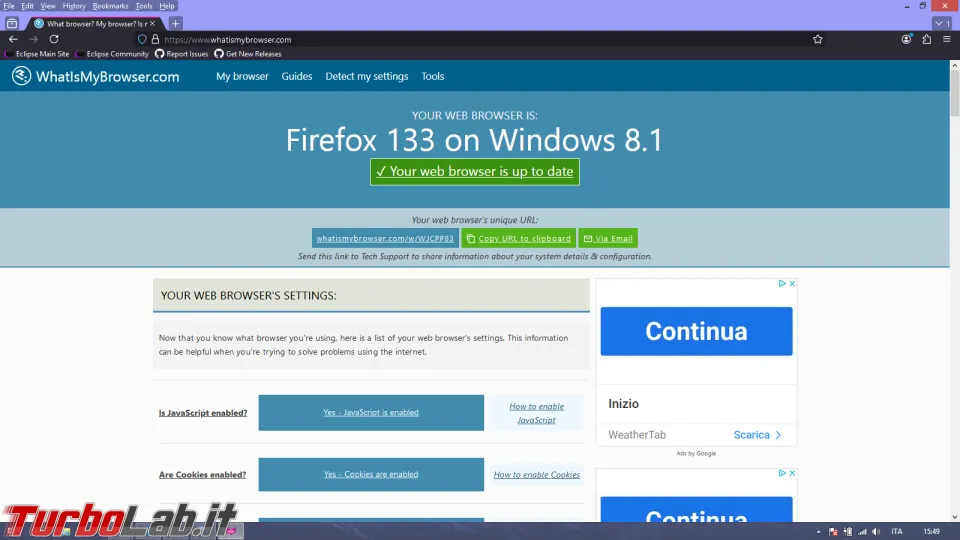
Task: Open the Extensions puzzle-piece icon
Action: (926, 39)
